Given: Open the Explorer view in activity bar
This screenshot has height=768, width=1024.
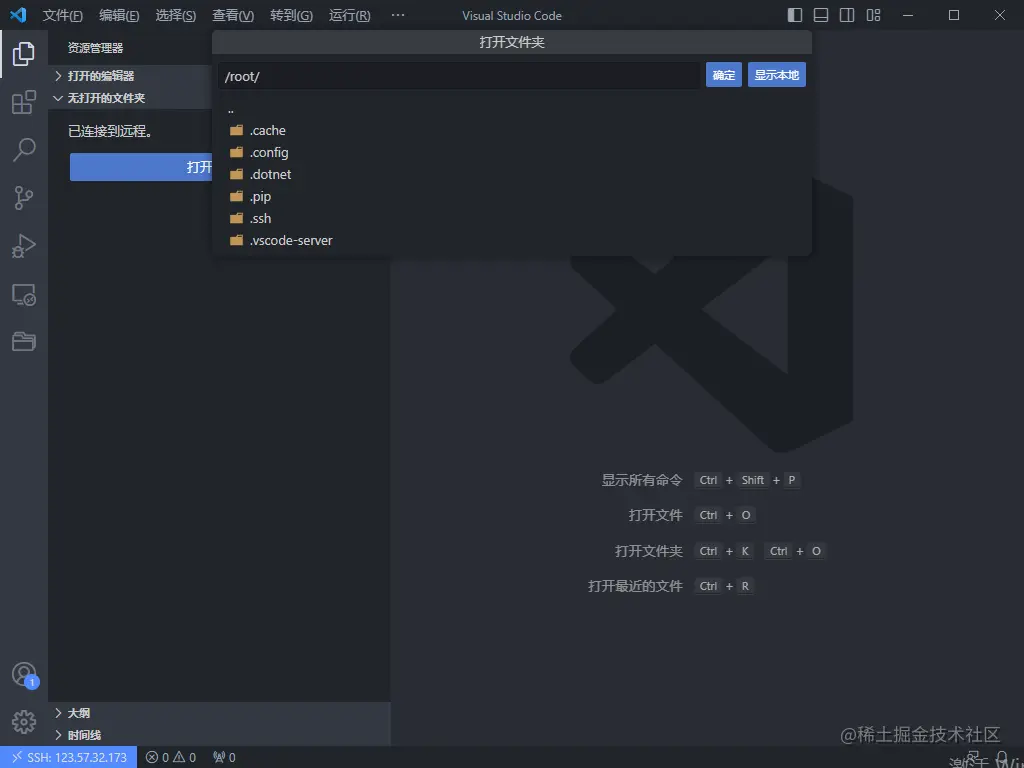Looking at the screenshot, I should [24, 54].
